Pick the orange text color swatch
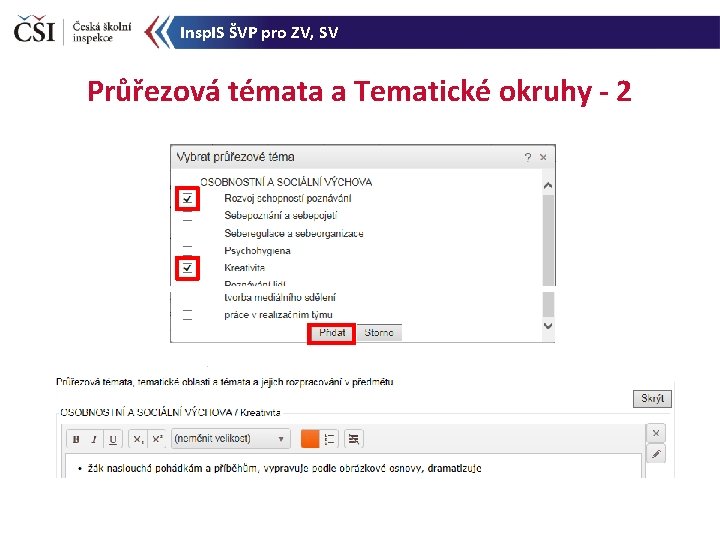 pyautogui.click(x=310, y=439)
